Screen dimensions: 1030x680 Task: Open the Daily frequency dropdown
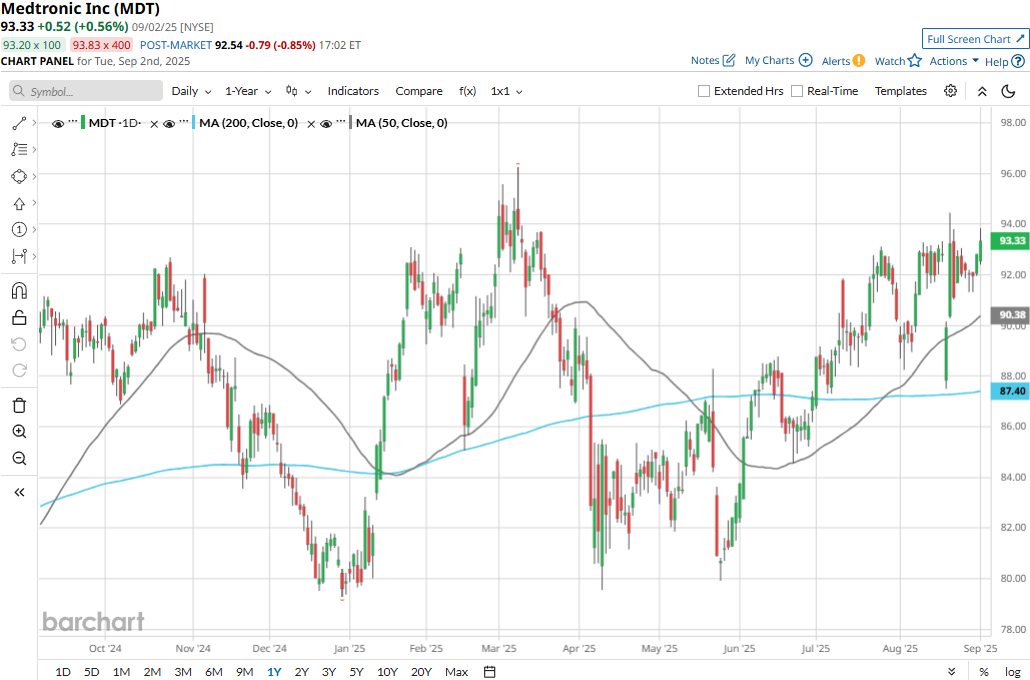click(x=191, y=91)
